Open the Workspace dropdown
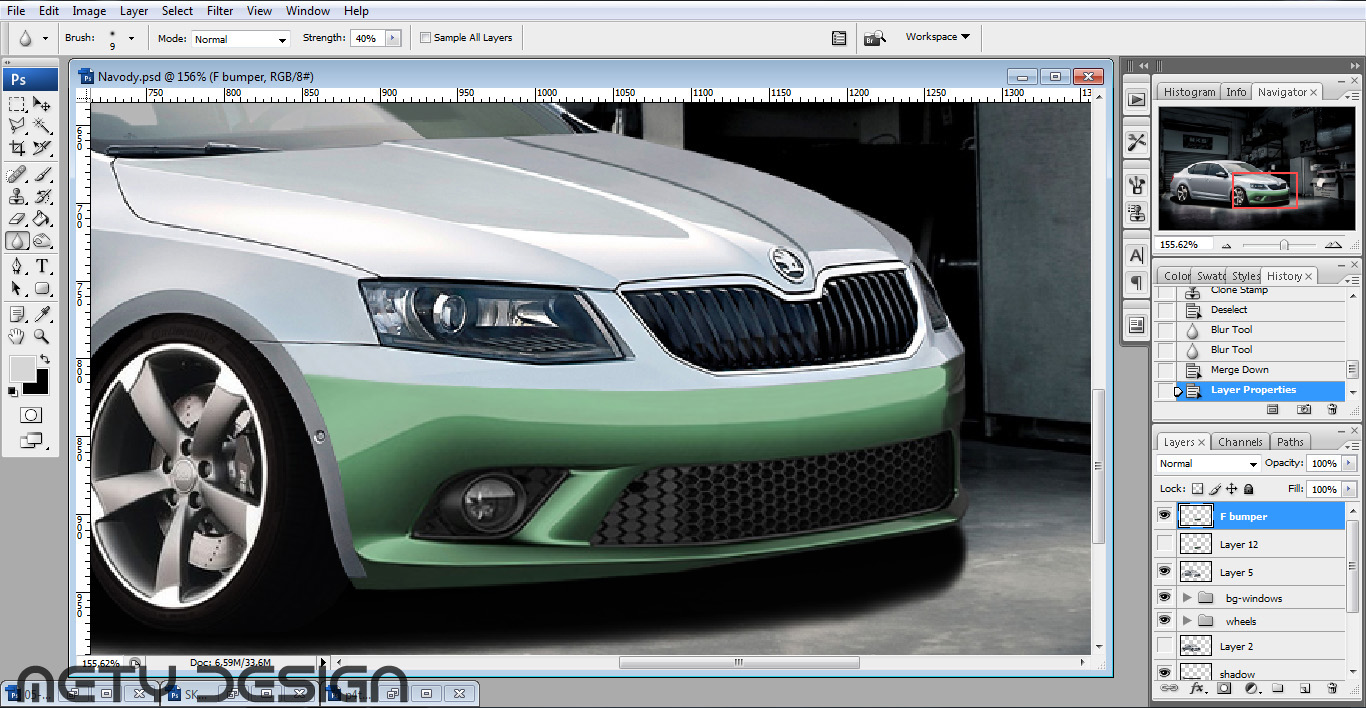1366x708 pixels. (937, 37)
